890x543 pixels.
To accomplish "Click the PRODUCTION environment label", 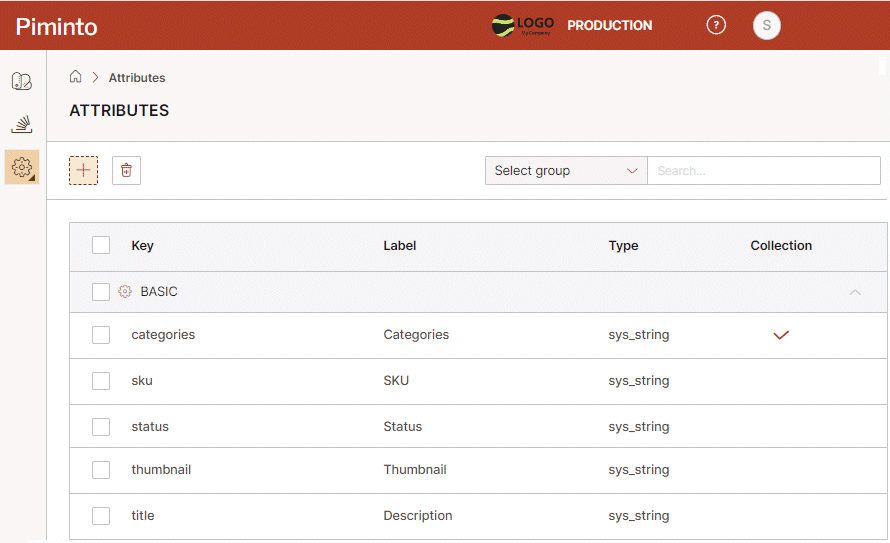I will coord(609,26).
